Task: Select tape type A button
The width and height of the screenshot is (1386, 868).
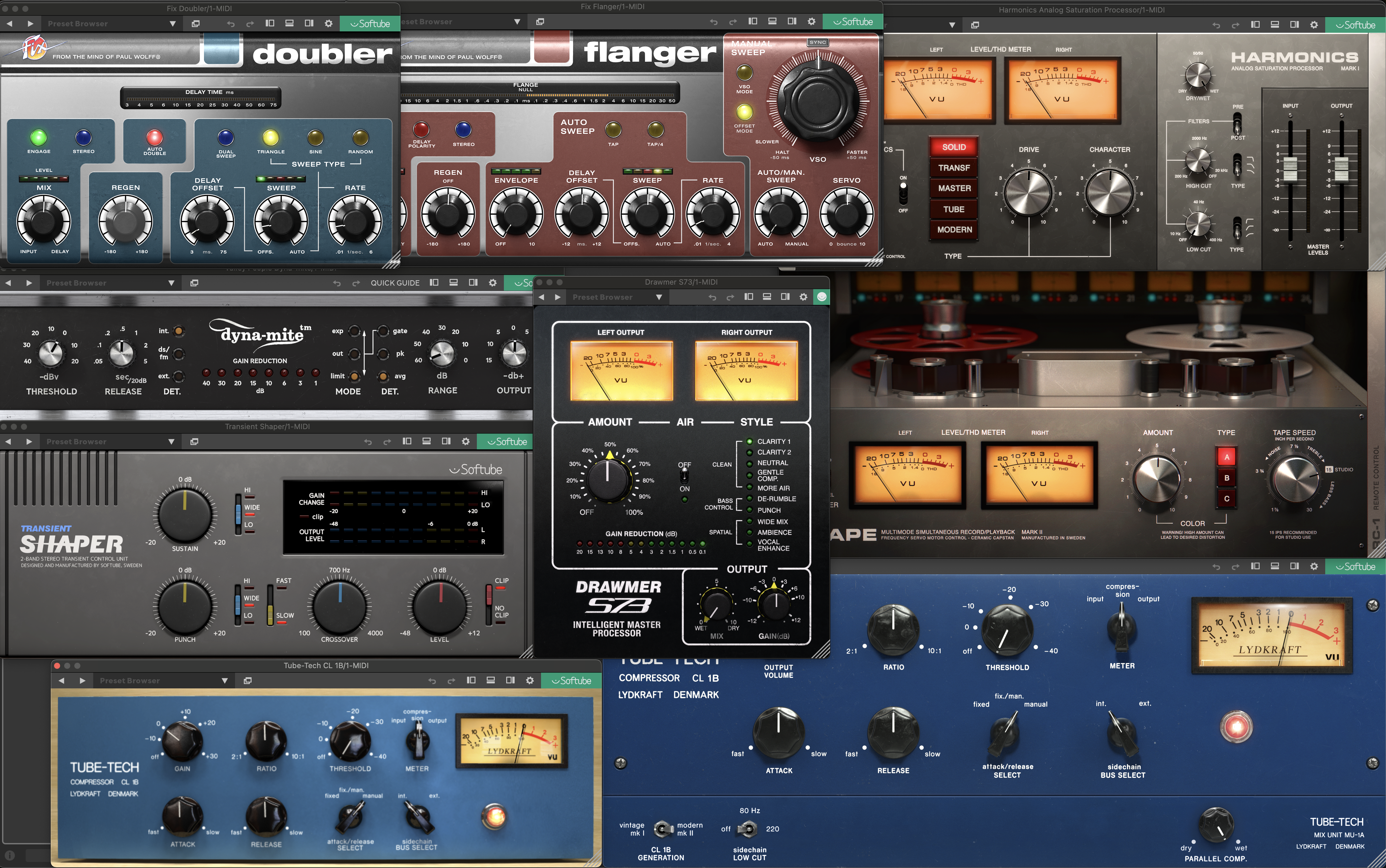Action: (x=1226, y=457)
